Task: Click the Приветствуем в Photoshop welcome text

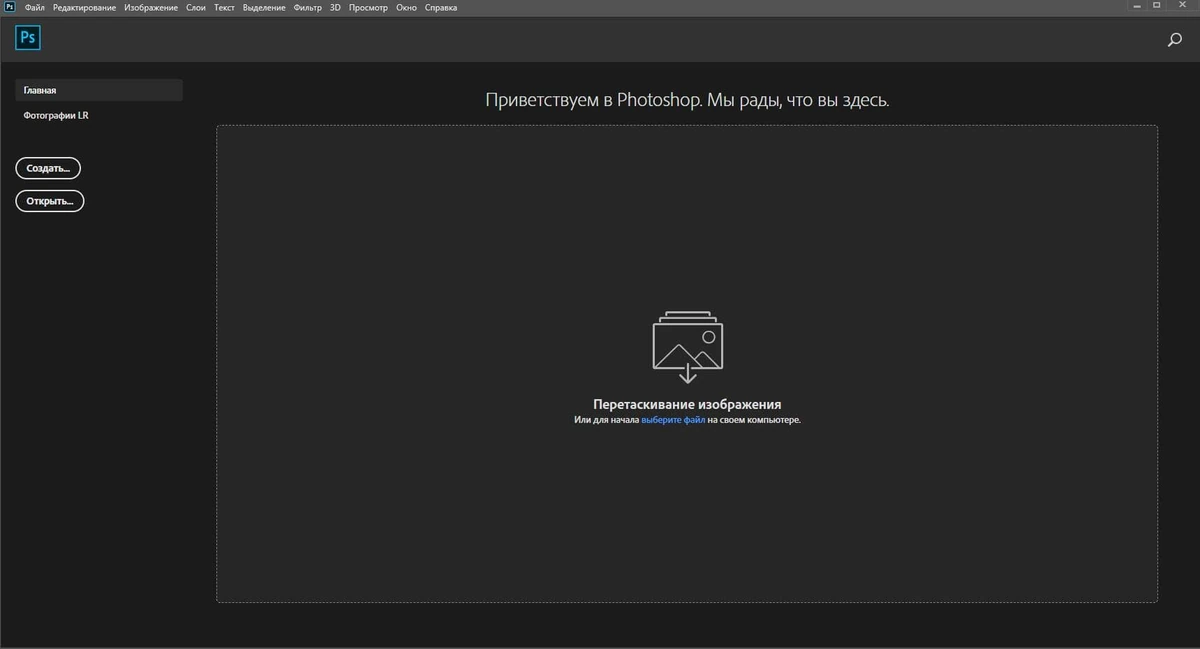Action: [687, 100]
